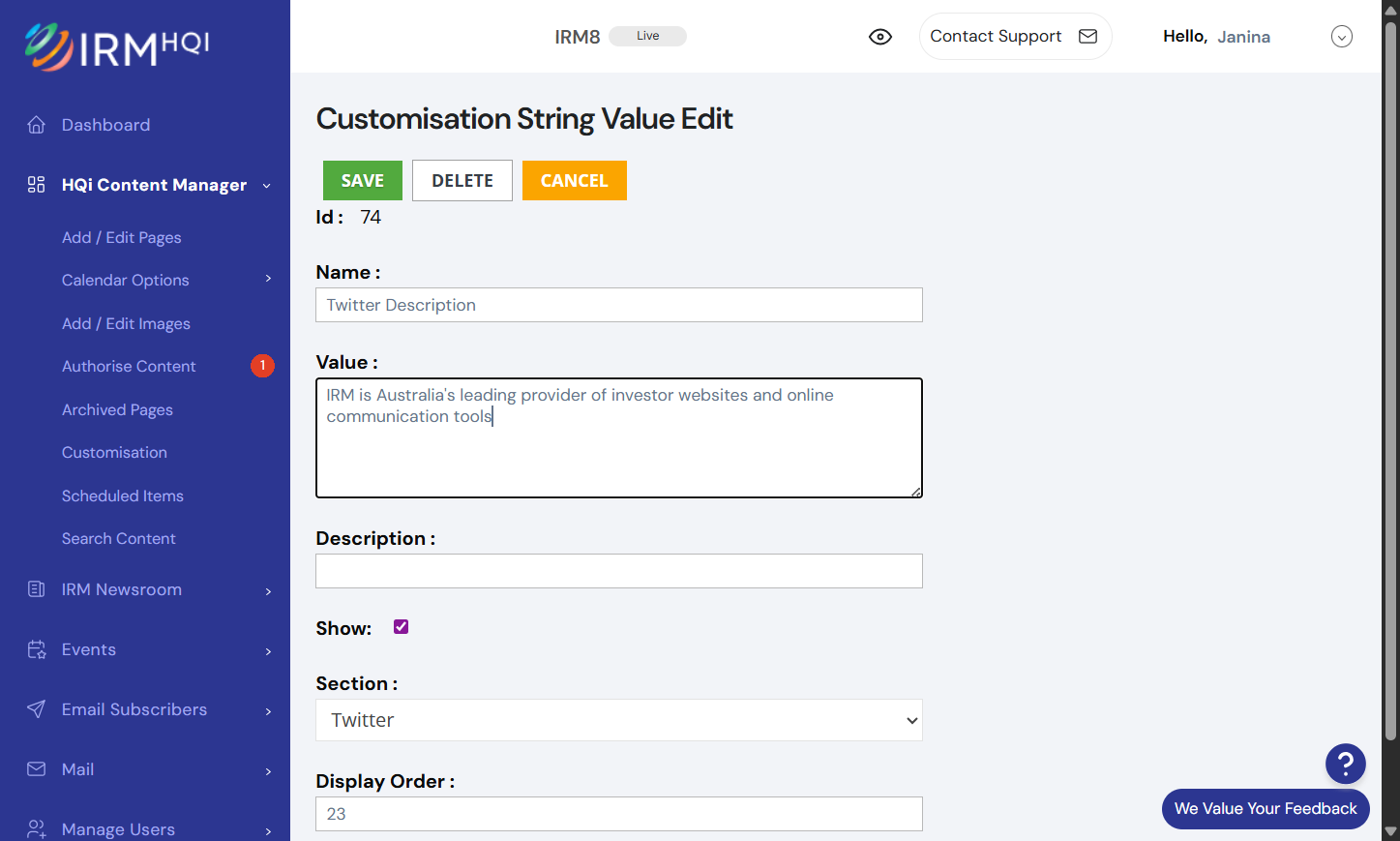
Task: Expand the IRM Newsroom chevron
Action: pyautogui.click(x=268, y=591)
